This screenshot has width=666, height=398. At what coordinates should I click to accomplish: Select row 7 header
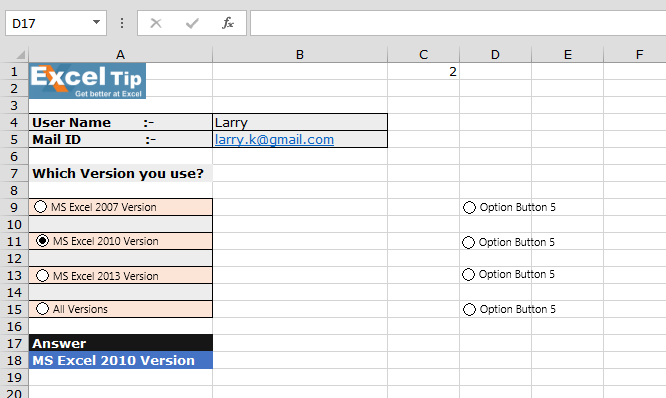[x=14, y=173]
